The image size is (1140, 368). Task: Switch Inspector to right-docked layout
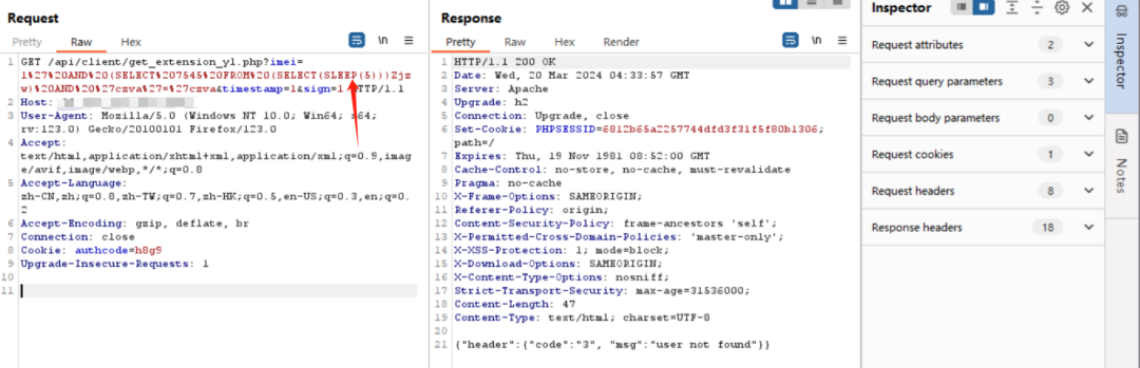pyautogui.click(x=983, y=7)
